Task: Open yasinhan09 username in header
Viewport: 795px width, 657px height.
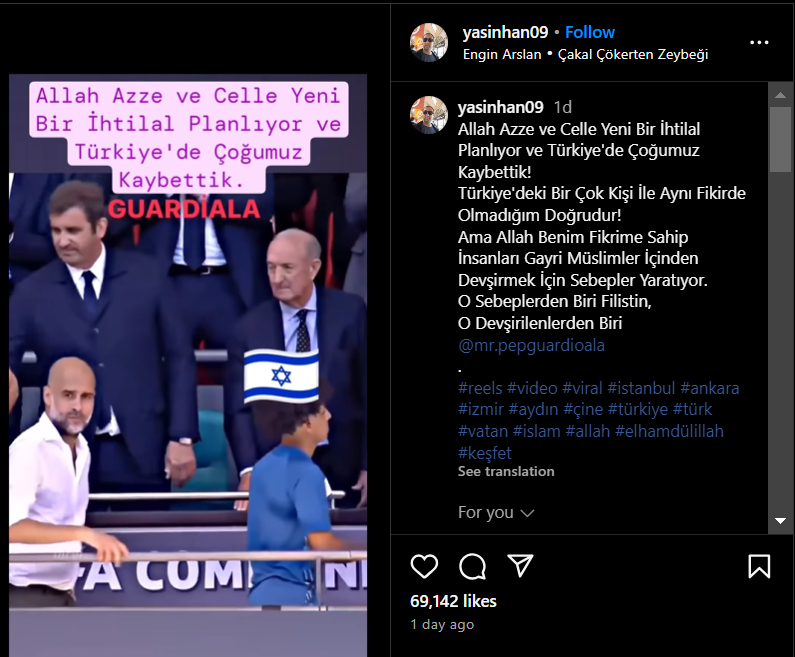Action: point(505,32)
